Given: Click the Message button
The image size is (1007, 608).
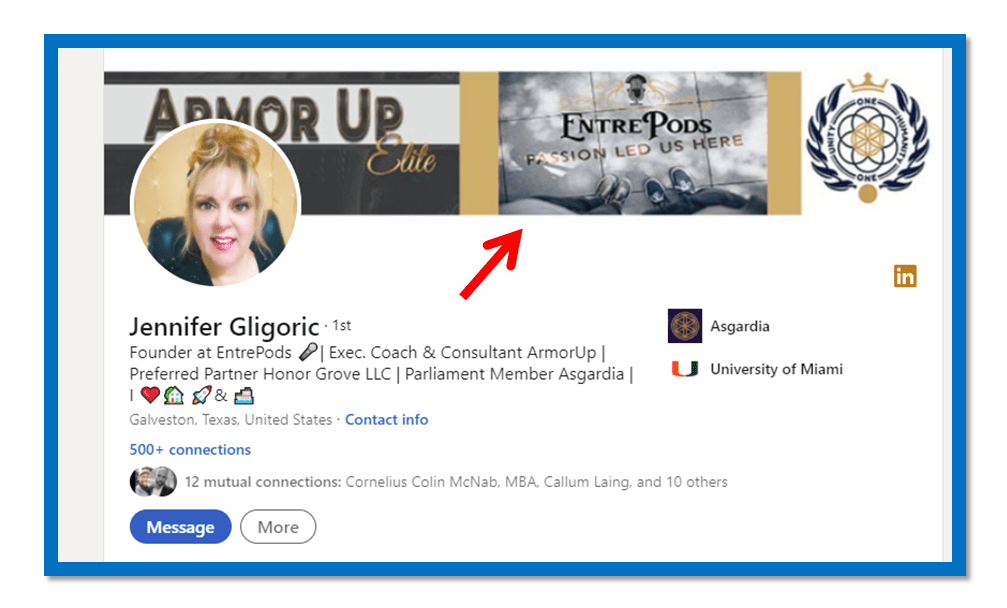Looking at the screenshot, I should pos(180,527).
